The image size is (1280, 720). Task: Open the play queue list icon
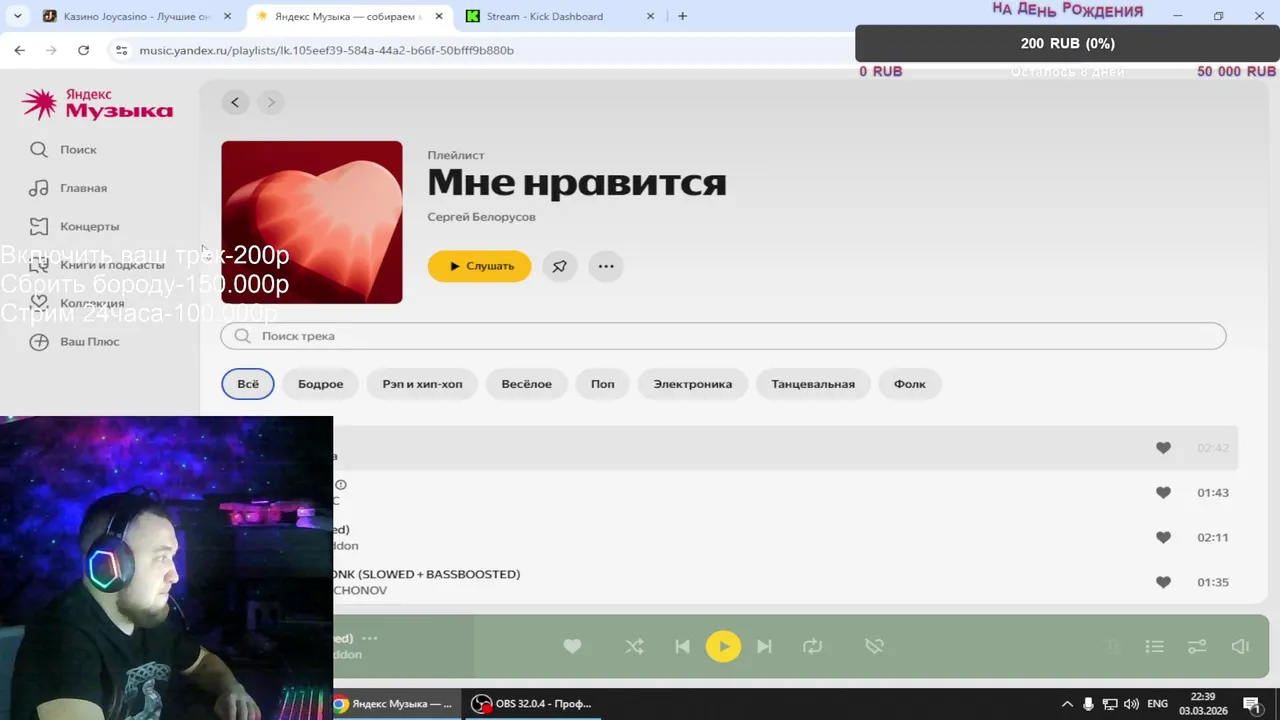1154,647
